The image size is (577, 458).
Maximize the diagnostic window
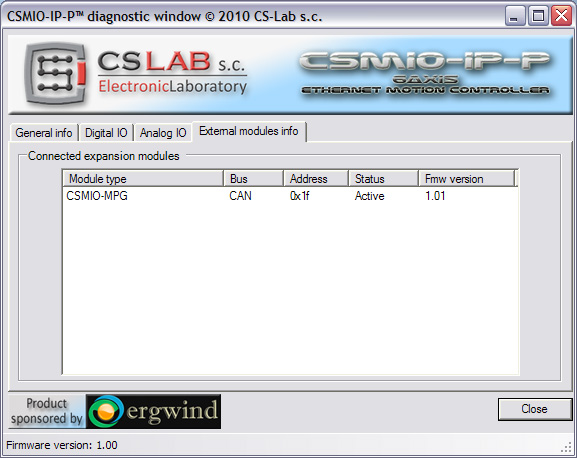tap(538, 16)
